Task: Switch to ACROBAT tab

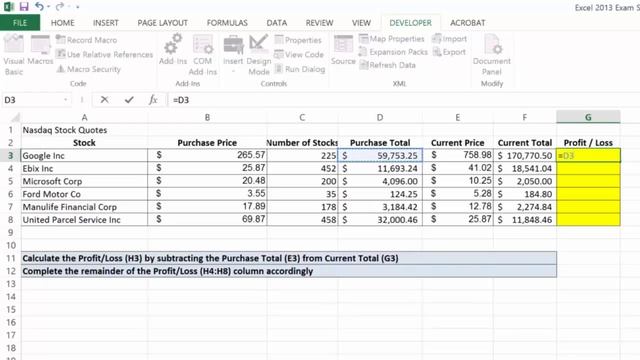Action: (x=468, y=23)
